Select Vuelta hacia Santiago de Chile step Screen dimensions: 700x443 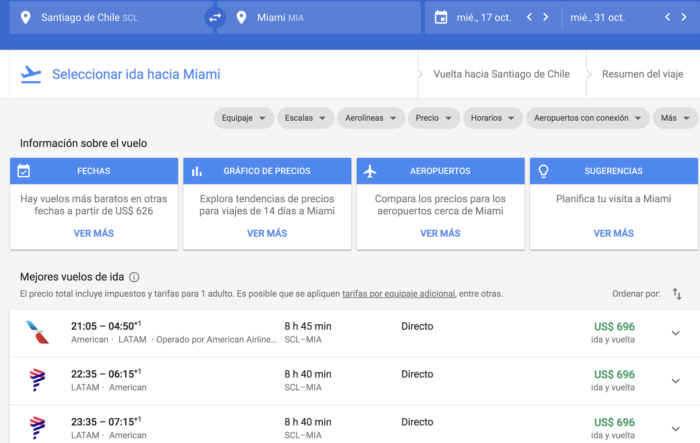tap(500, 75)
